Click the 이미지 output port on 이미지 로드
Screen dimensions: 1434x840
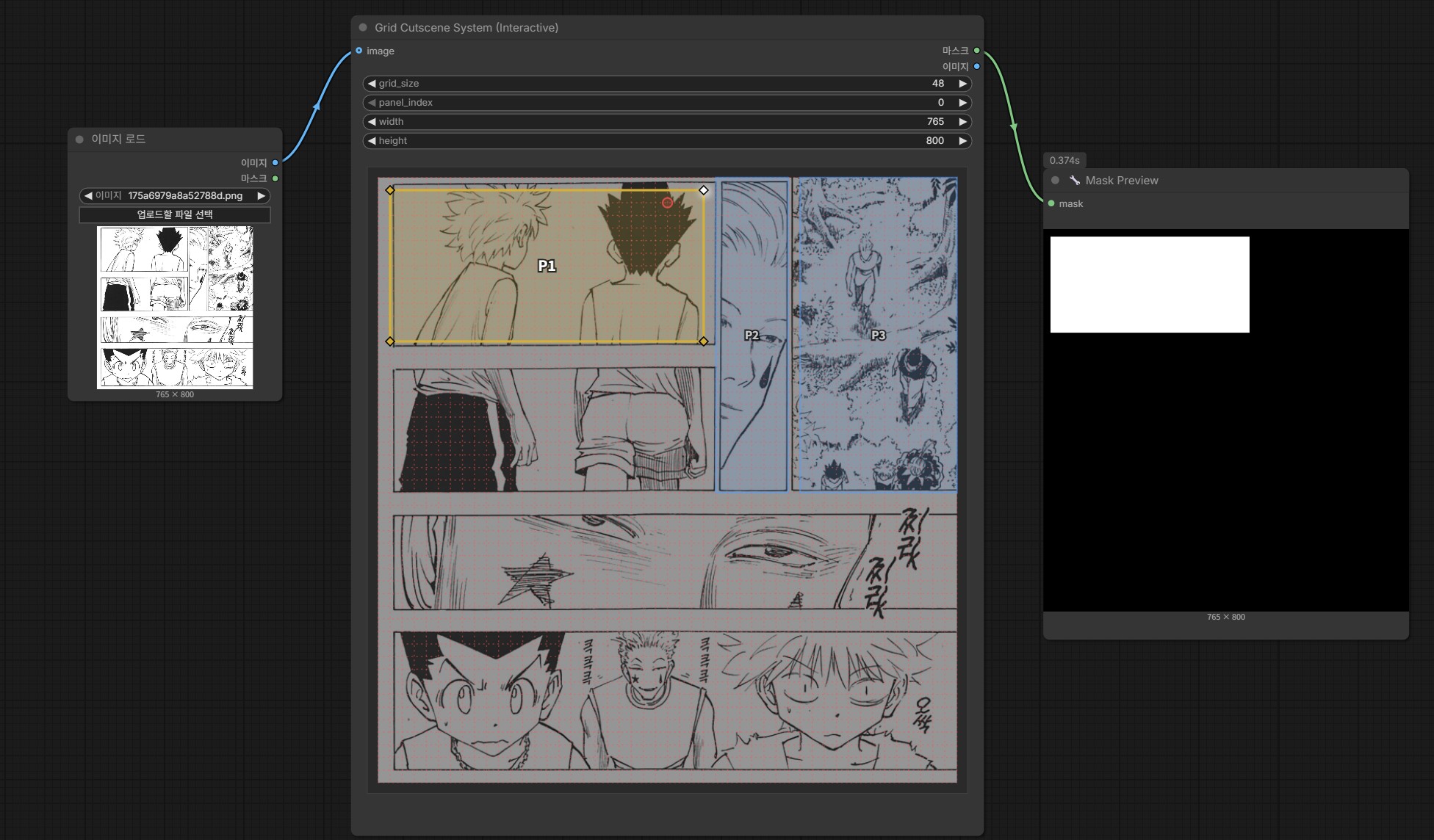click(x=275, y=163)
